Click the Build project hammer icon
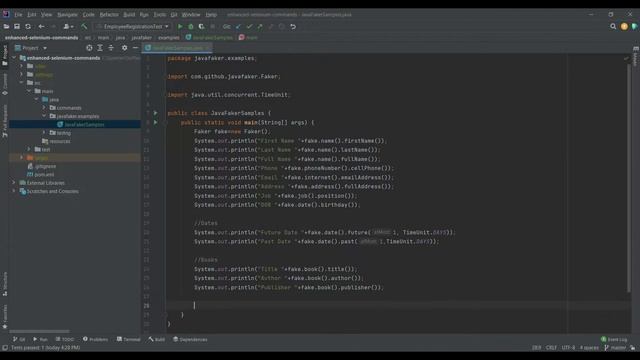 84,27
